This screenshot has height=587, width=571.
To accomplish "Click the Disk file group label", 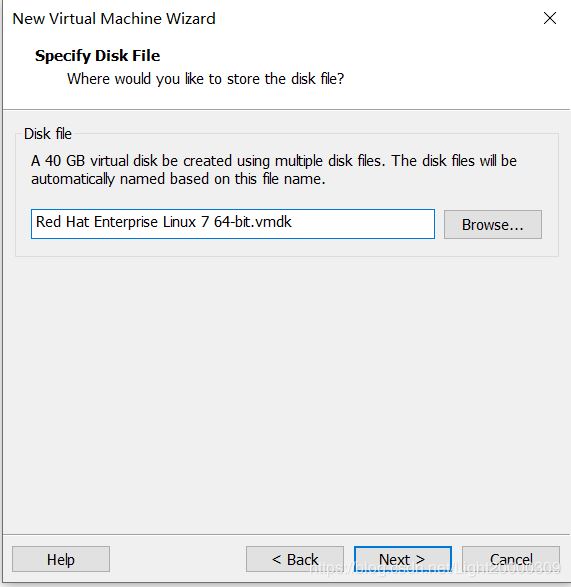I will click(48, 134).
